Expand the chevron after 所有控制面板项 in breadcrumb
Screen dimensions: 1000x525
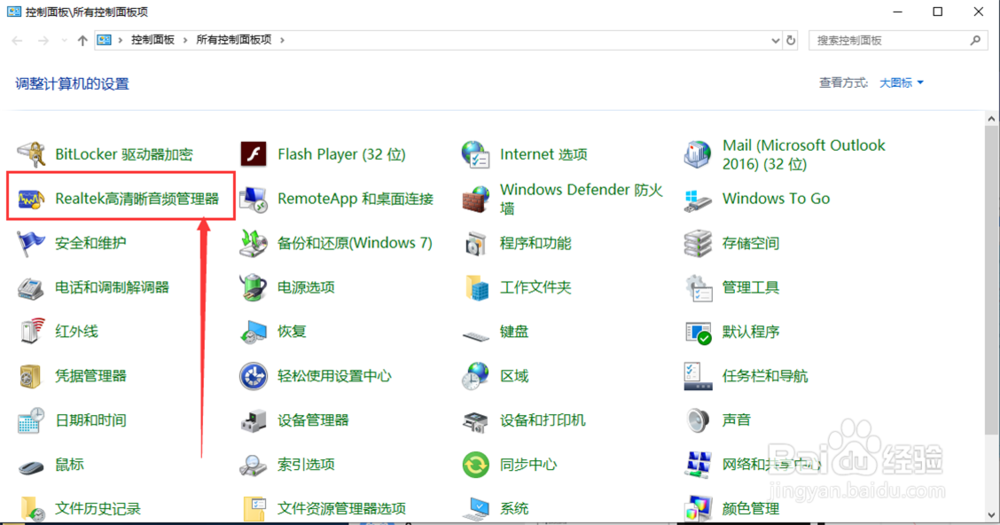282,40
